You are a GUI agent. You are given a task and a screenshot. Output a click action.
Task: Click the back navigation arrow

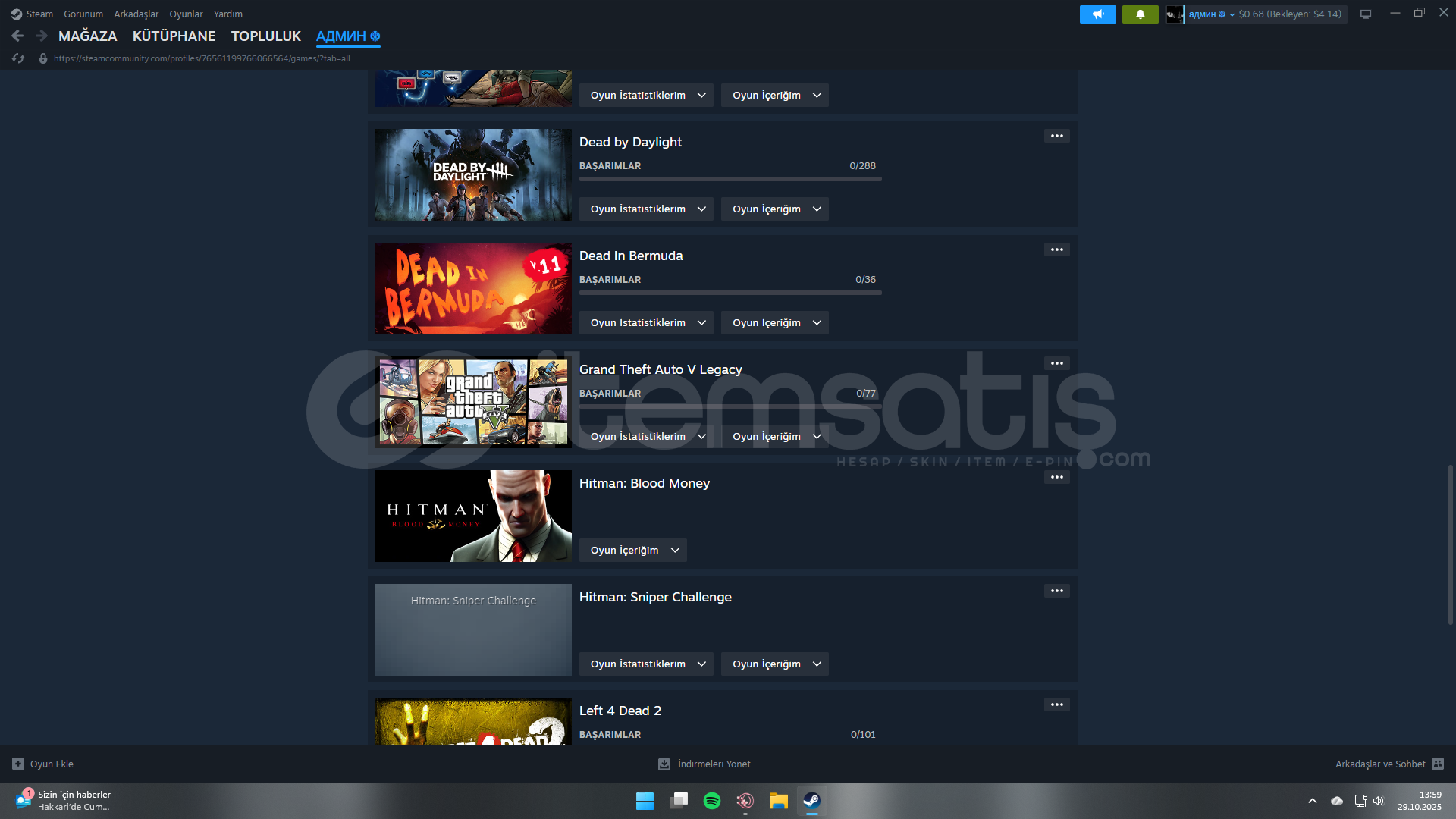point(17,36)
